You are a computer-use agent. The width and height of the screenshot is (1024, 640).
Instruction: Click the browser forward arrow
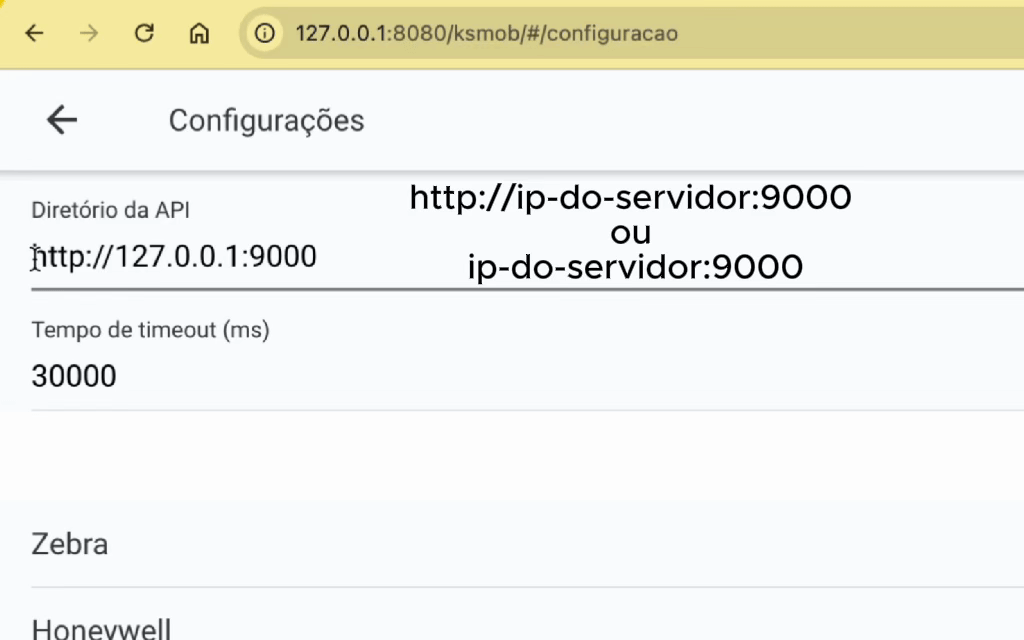point(90,33)
